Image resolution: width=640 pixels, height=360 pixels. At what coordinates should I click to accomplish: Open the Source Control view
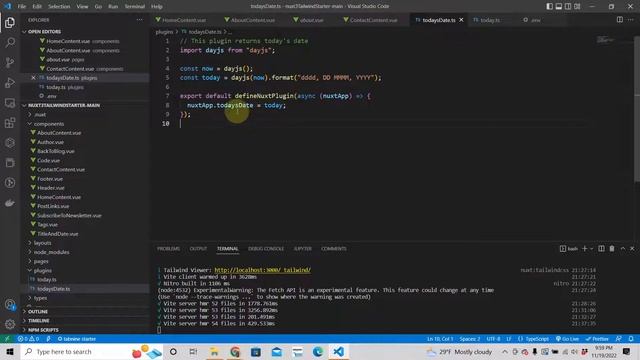10,62
